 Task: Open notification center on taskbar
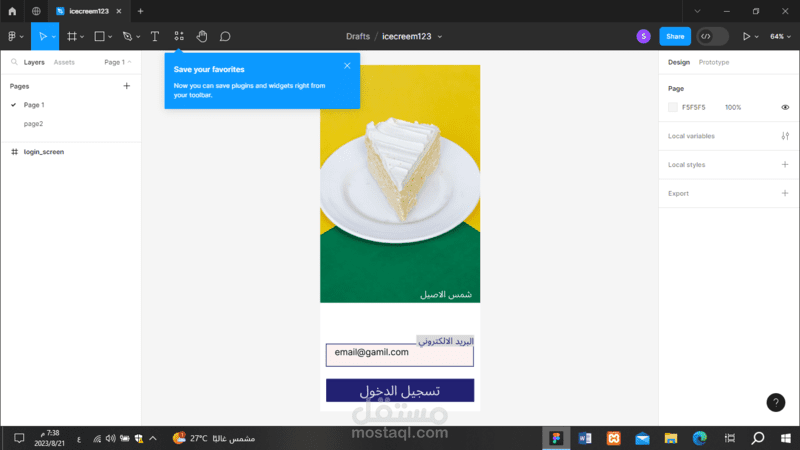coord(19,438)
